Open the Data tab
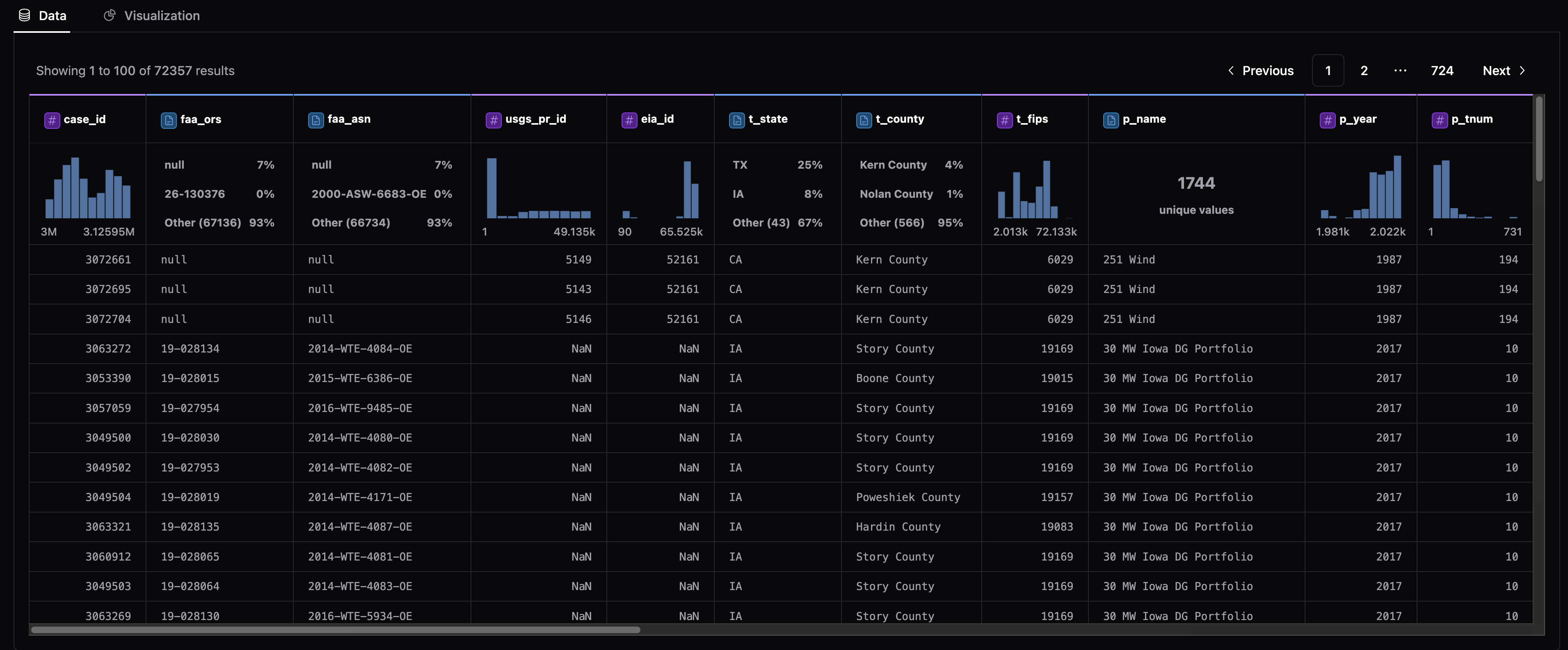Screen dimensions: 1568x650 tap(42, 16)
